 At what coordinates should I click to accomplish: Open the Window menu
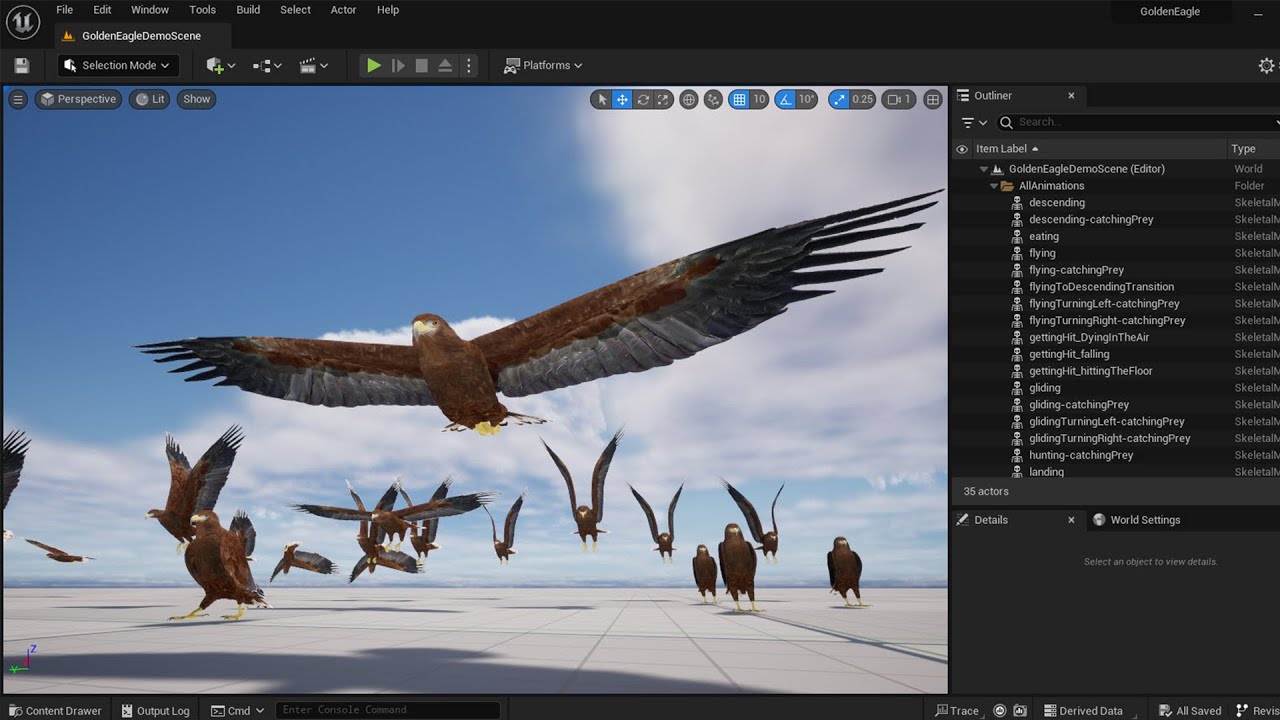(x=150, y=10)
